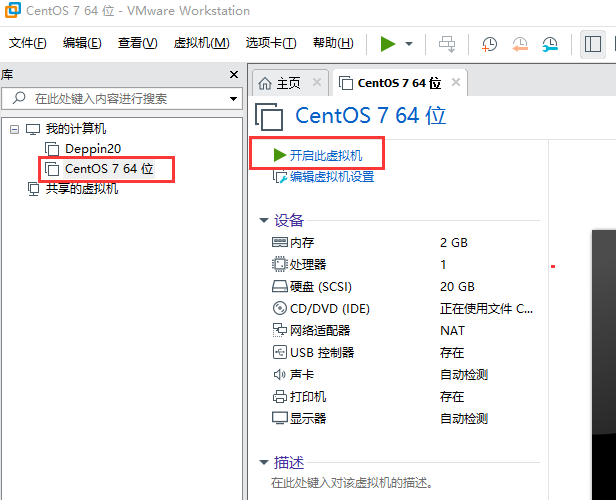This screenshot has height=500, width=616.
Task: Open snapshot manager with the wrench clock icon
Action: click(x=550, y=44)
